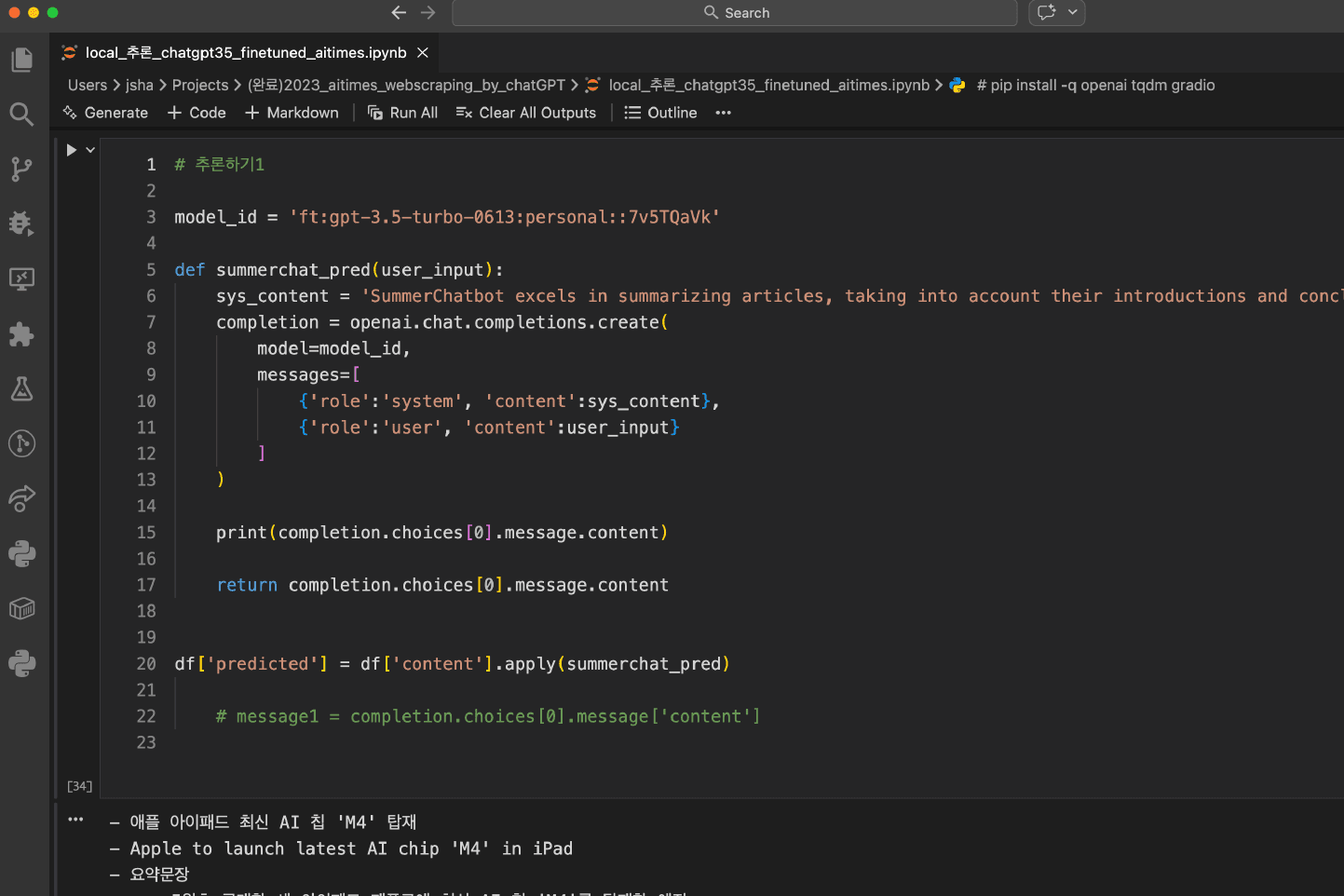Open the lower Python icon in activity bar
The height and width of the screenshot is (896, 1344).
pyautogui.click(x=21, y=663)
